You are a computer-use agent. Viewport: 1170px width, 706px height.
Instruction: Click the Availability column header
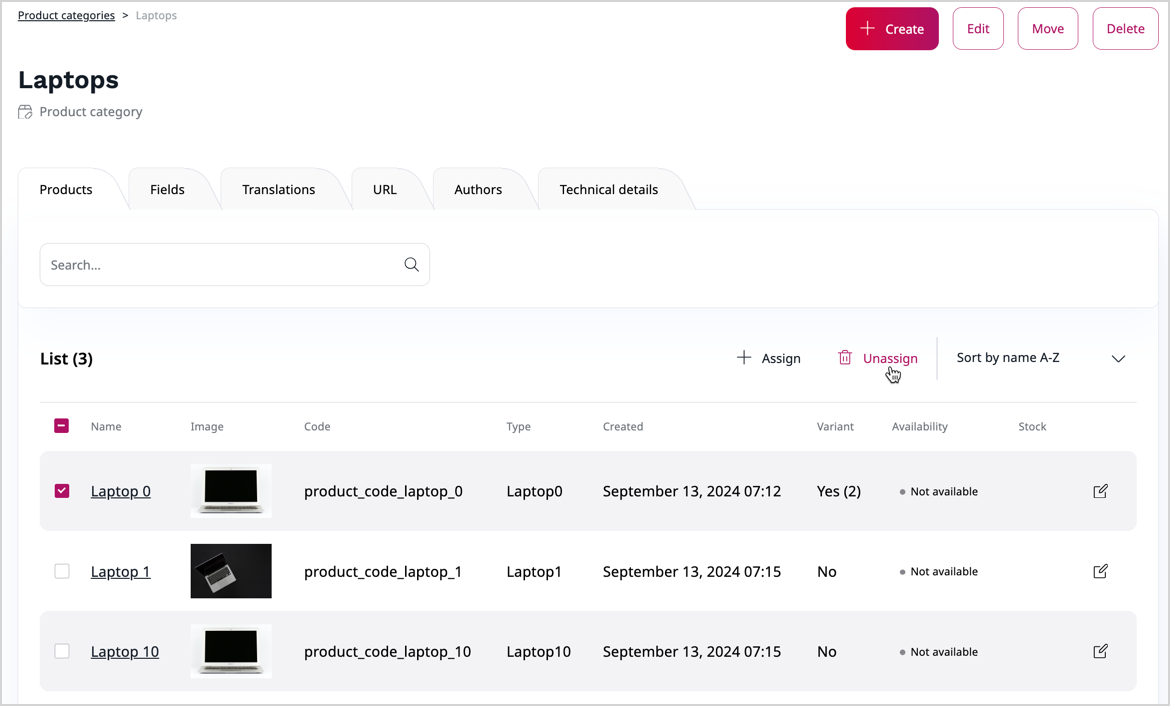[919, 426]
